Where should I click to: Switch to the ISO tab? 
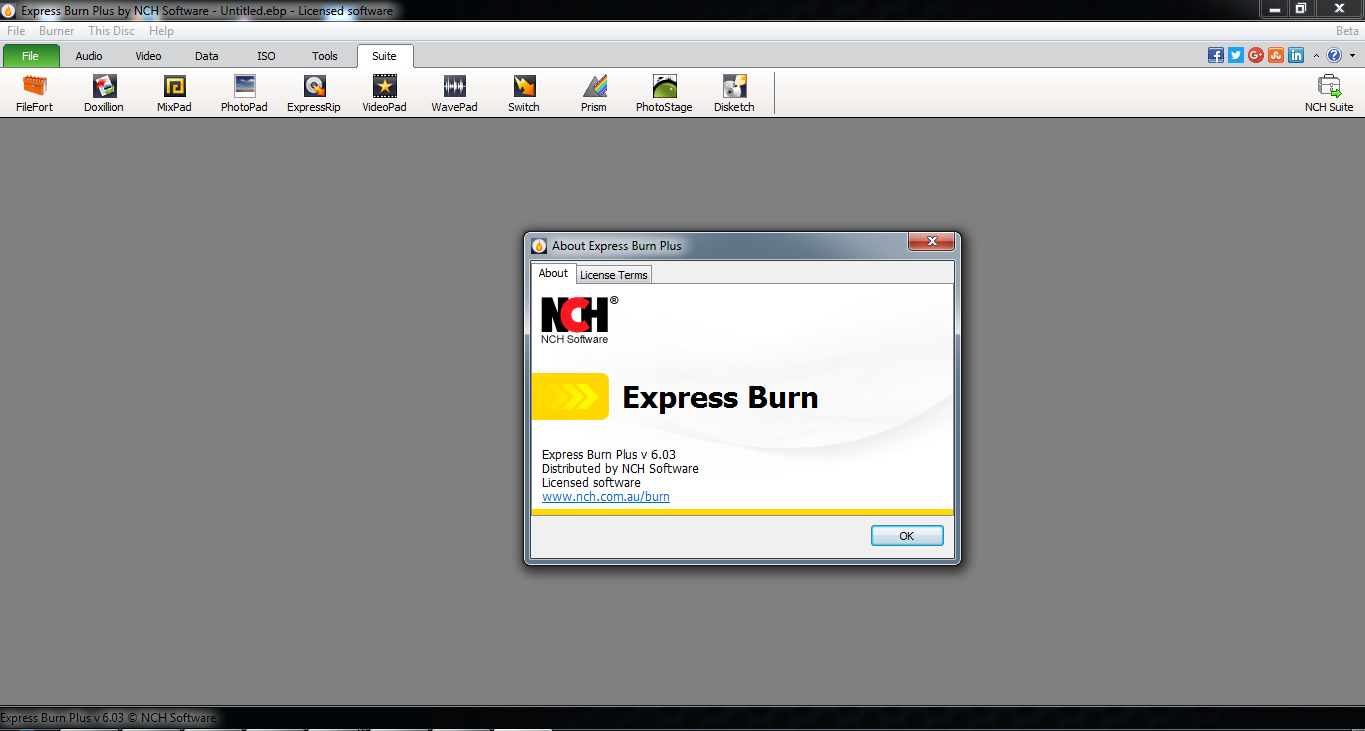tap(266, 56)
